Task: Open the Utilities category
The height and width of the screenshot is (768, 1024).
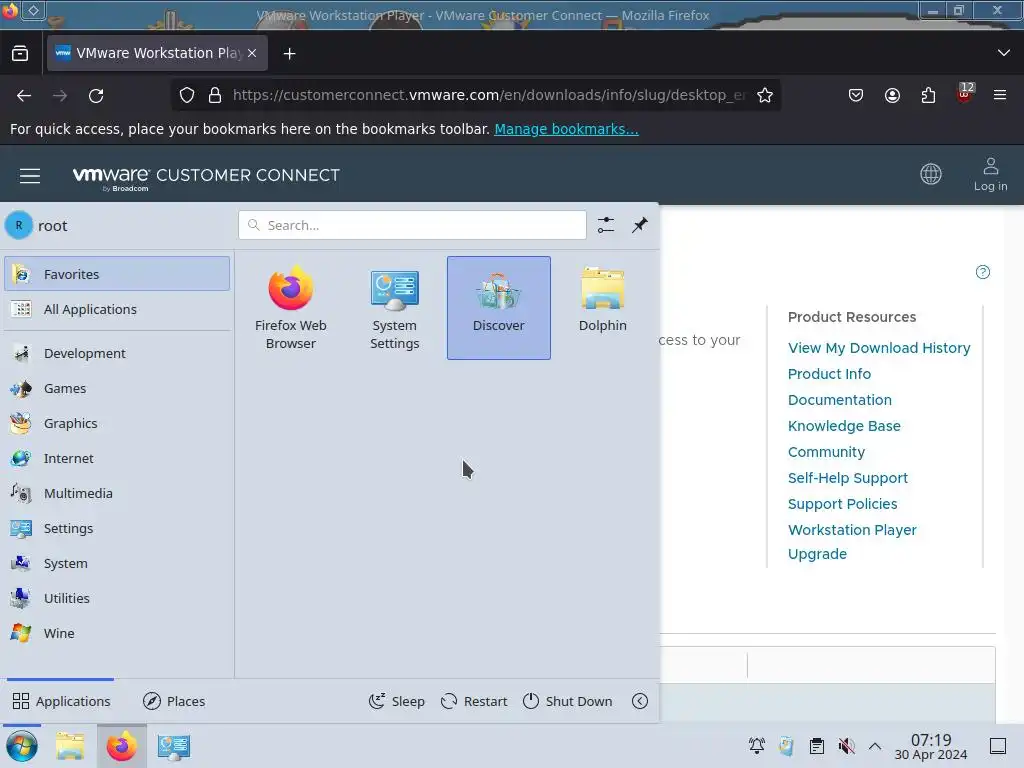Action: 117,598
